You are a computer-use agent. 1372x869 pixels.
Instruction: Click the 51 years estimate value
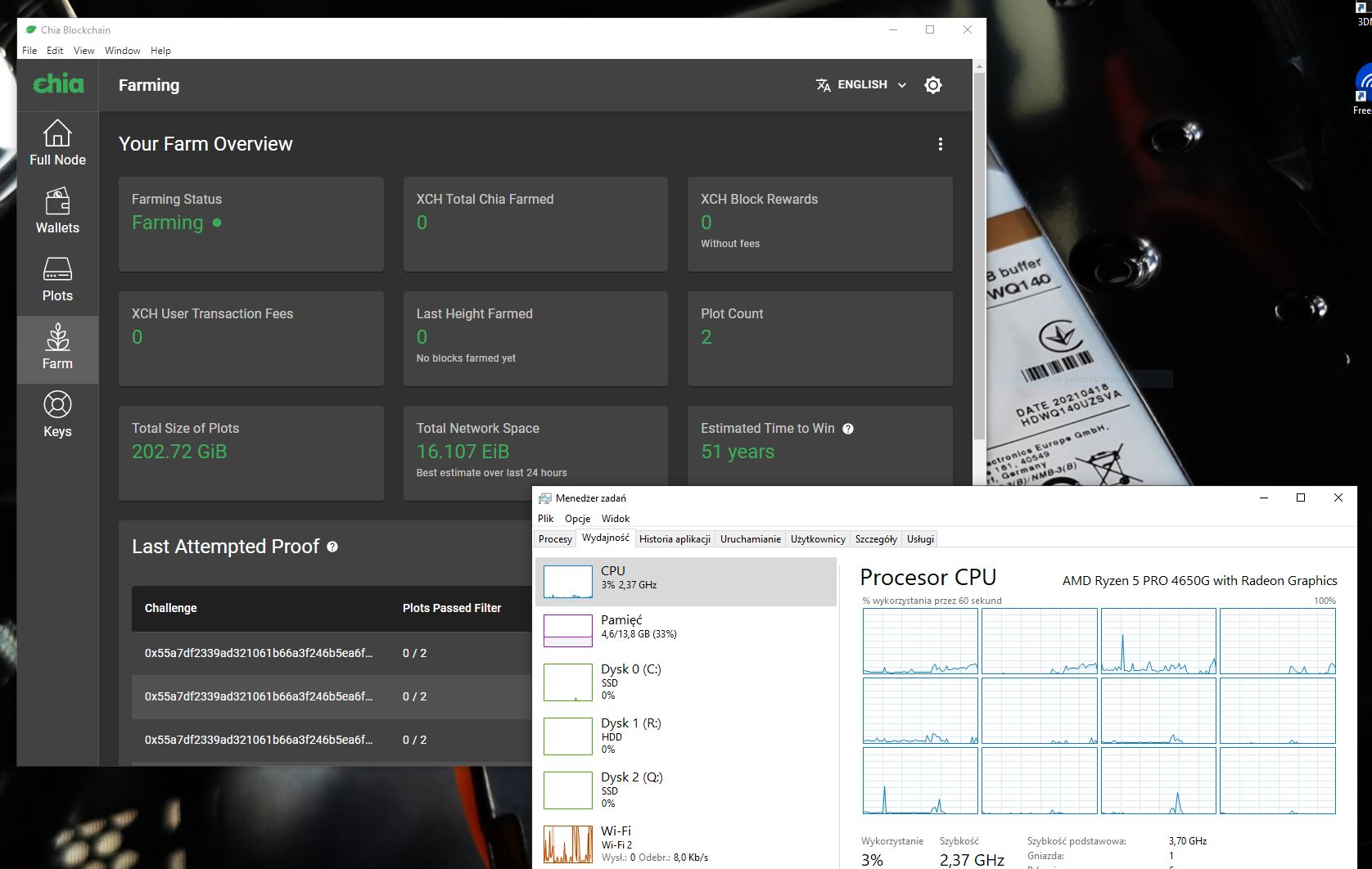[738, 452]
